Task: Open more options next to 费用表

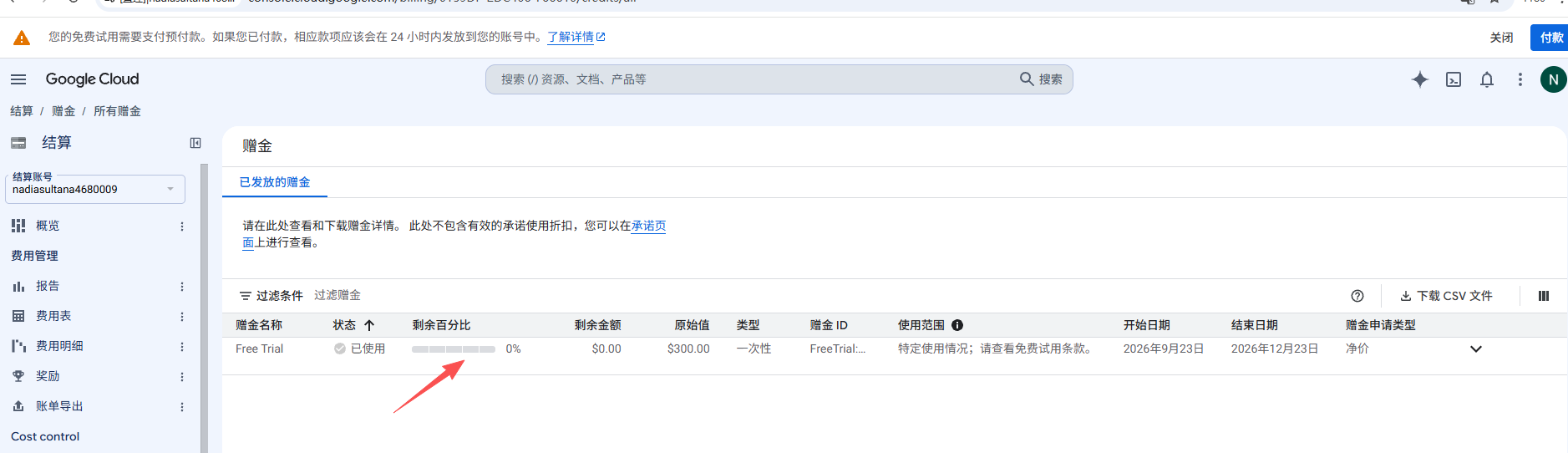Action: tap(182, 317)
